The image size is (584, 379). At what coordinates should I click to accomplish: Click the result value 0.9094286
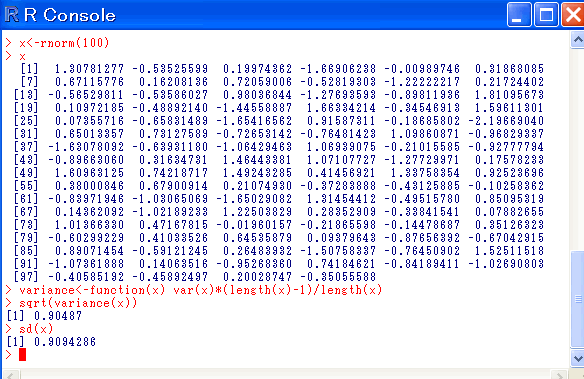pyautogui.click(x=65, y=342)
